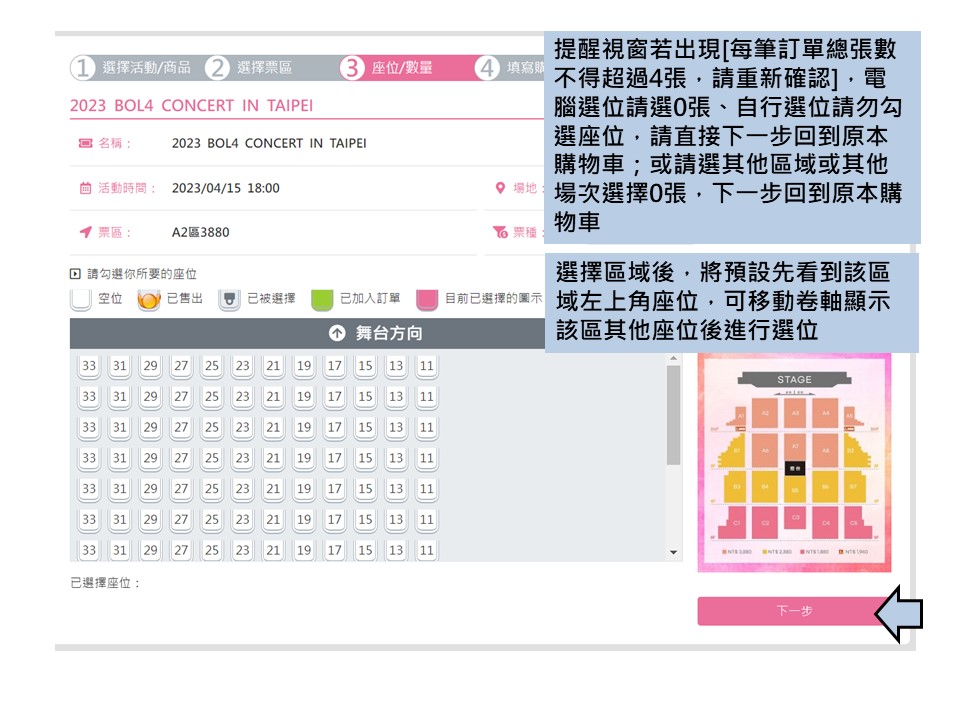Screen dimensions: 960x720
Task: Select seat 15 in the first seat row
Action: [x=366, y=366]
